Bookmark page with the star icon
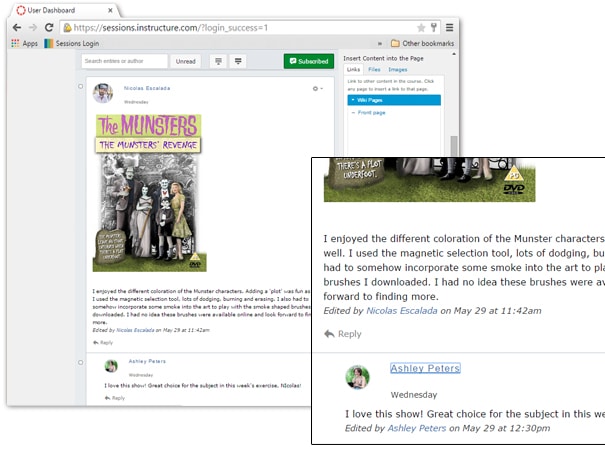 point(421,27)
